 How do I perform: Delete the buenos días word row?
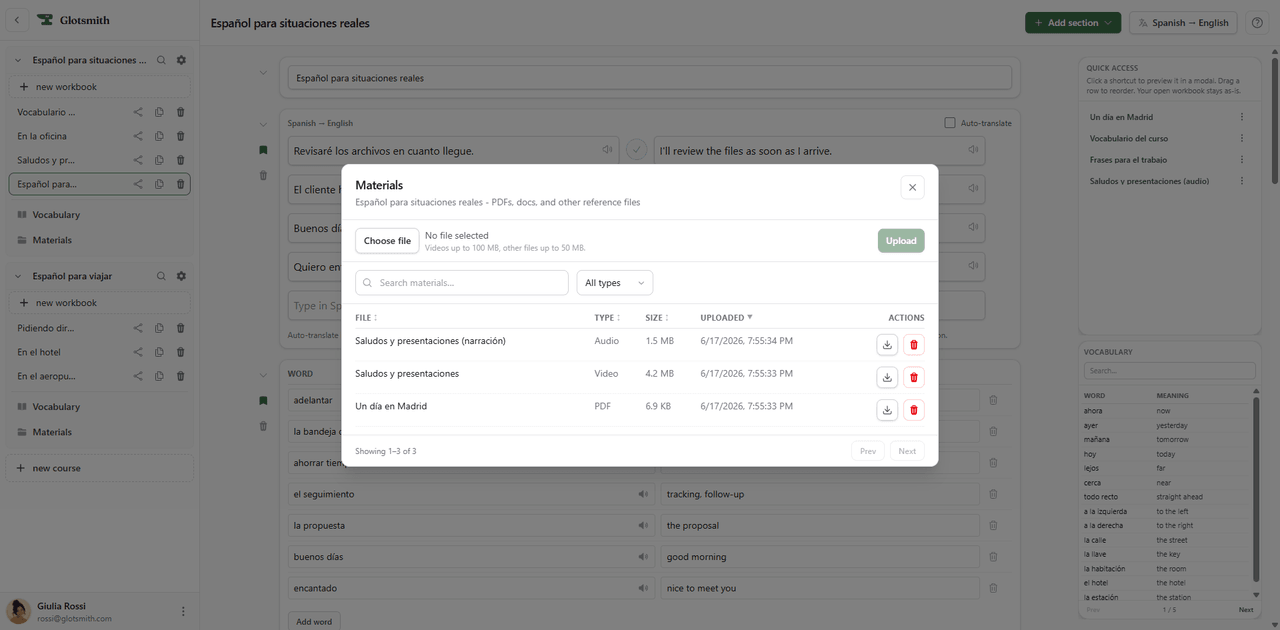point(993,557)
